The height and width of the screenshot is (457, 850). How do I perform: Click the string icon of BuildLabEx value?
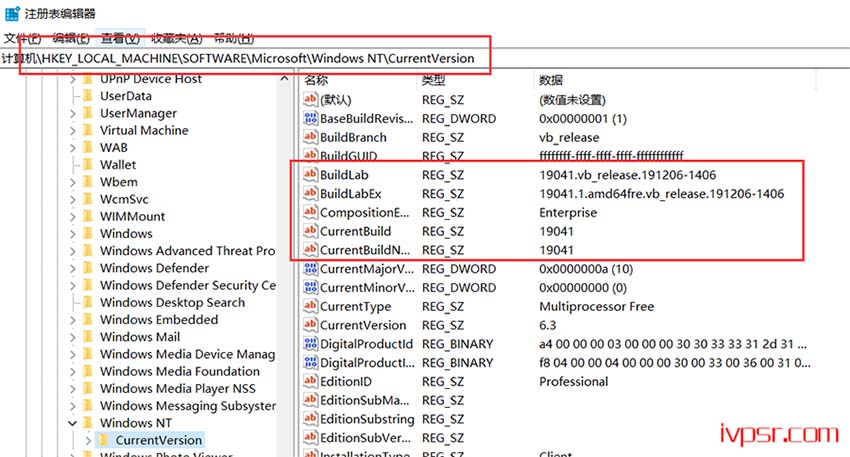pyautogui.click(x=310, y=193)
